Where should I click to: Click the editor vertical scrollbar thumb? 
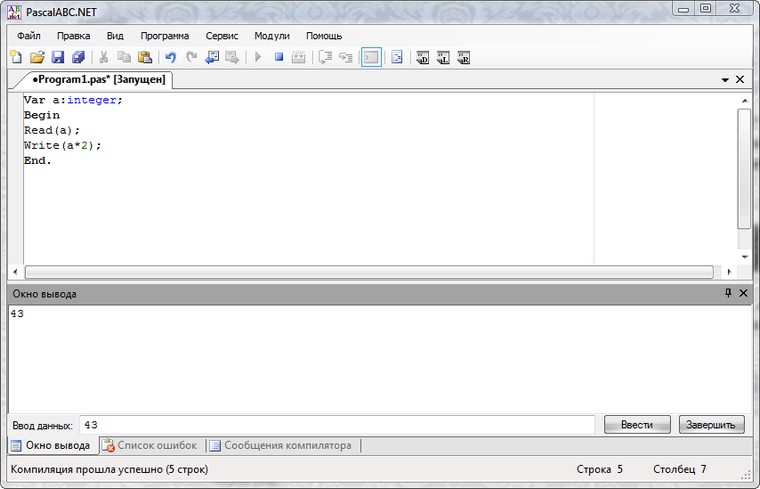pyautogui.click(x=744, y=169)
